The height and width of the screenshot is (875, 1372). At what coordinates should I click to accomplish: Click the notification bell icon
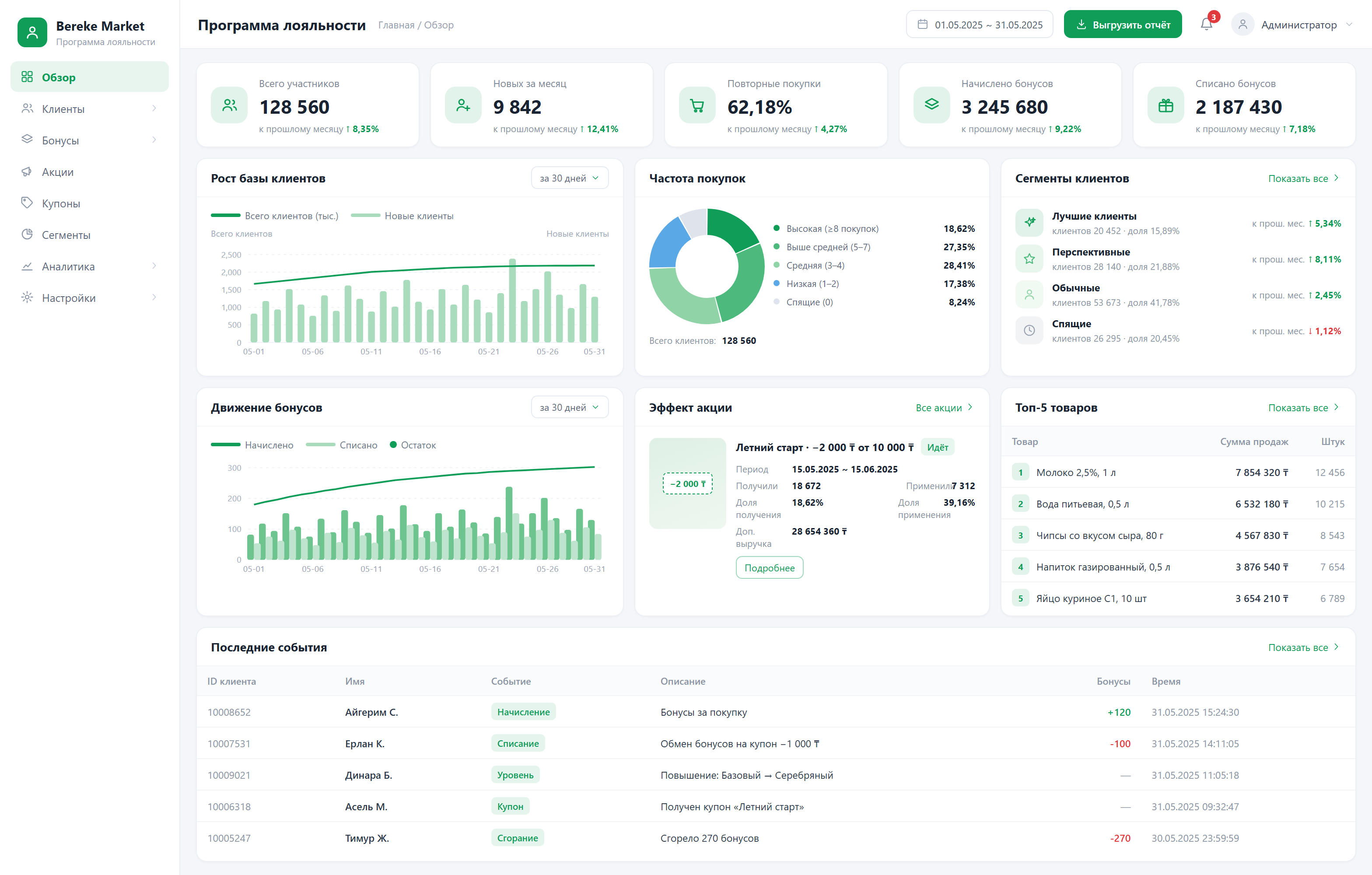pyautogui.click(x=1206, y=24)
